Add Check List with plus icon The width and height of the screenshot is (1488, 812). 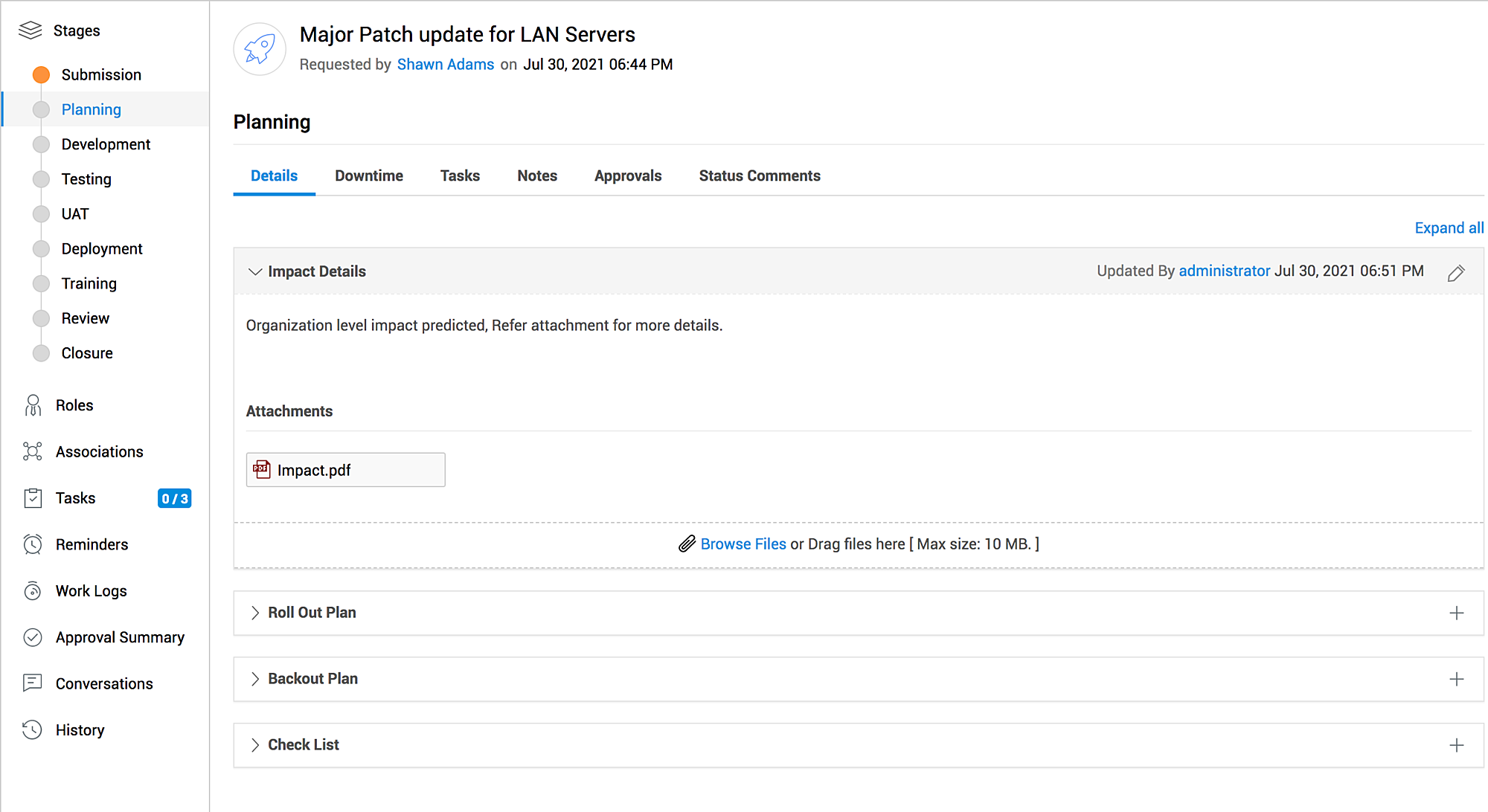(x=1457, y=745)
